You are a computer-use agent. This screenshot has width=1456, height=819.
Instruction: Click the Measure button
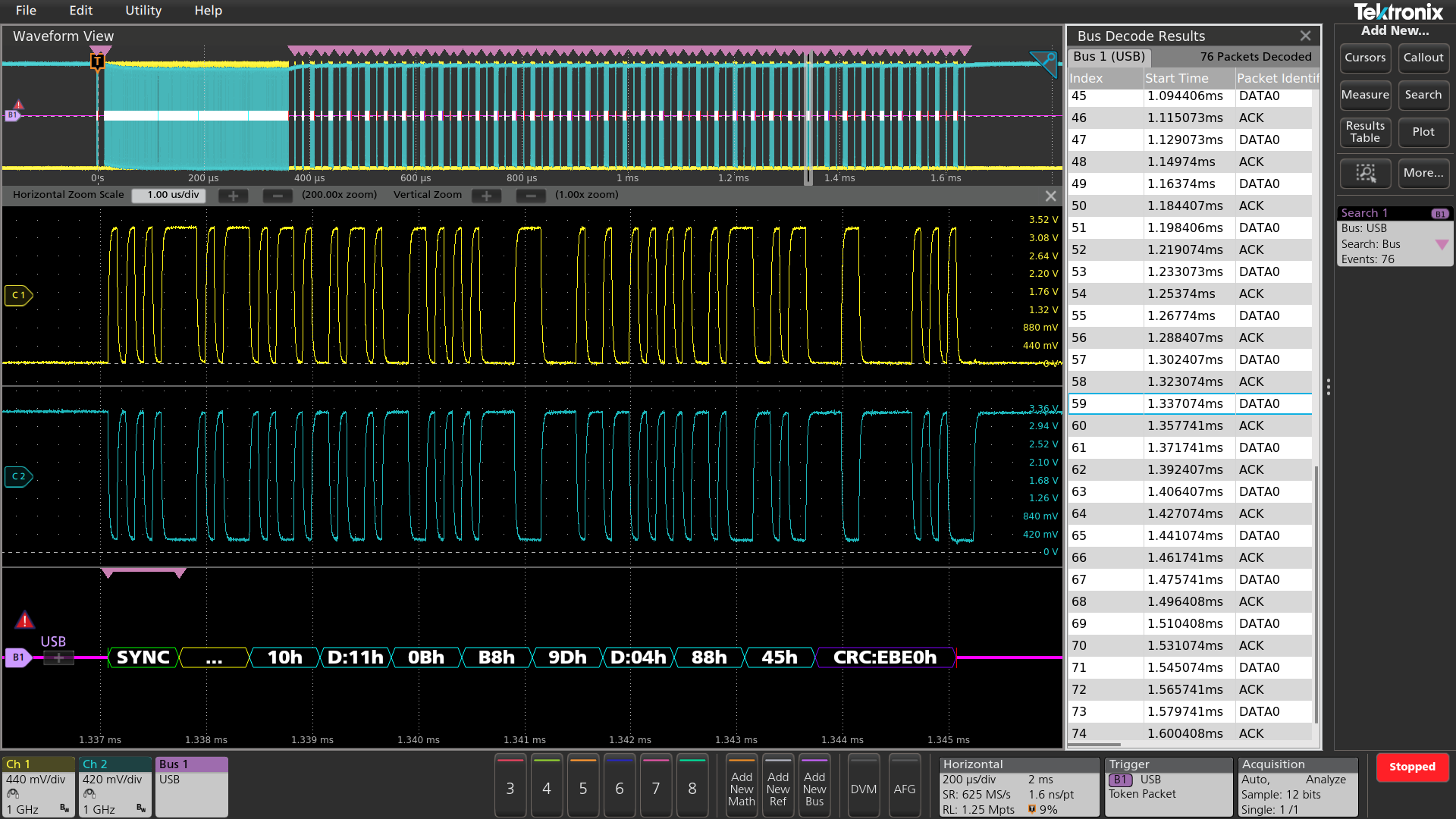1364,95
